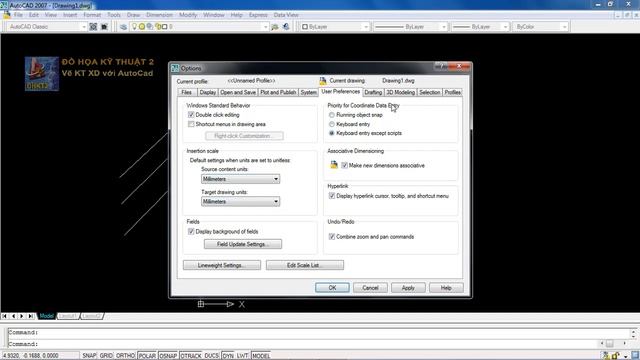Click the bottom Command: input line
Screen dimensions: 640x360
tap(304, 344)
